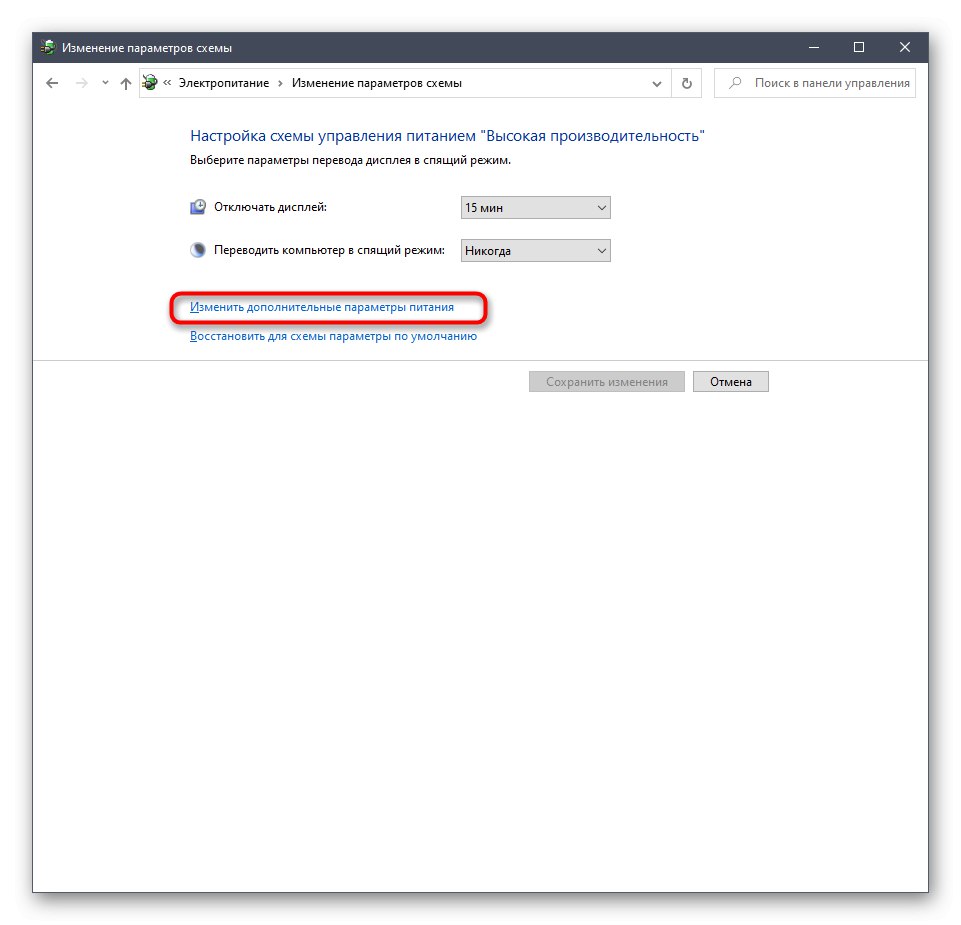Viewport: 961px width, 925px height.
Task: Click the refresh button in the address bar
Action: point(686,83)
